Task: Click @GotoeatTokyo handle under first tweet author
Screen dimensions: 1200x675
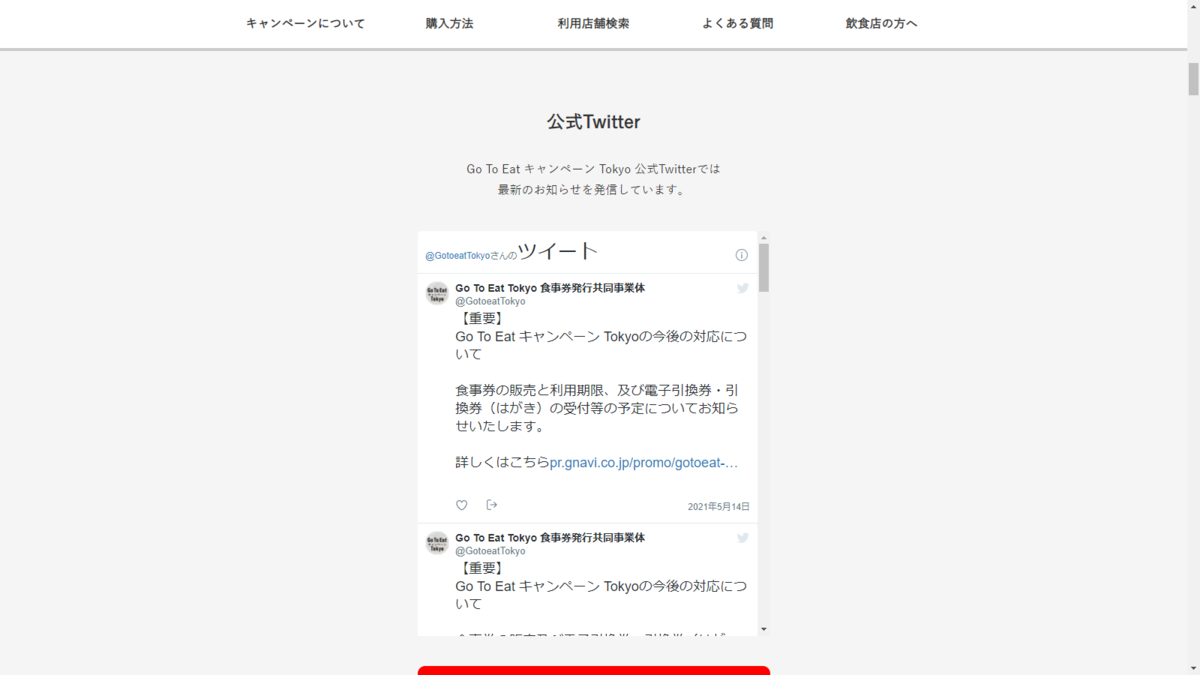Action: pyautogui.click(x=490, y=301)
